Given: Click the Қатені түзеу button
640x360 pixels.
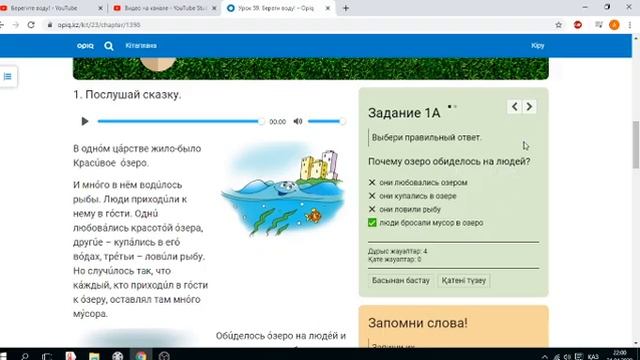Looking at the screenshot, I should [x=464, y=280].
